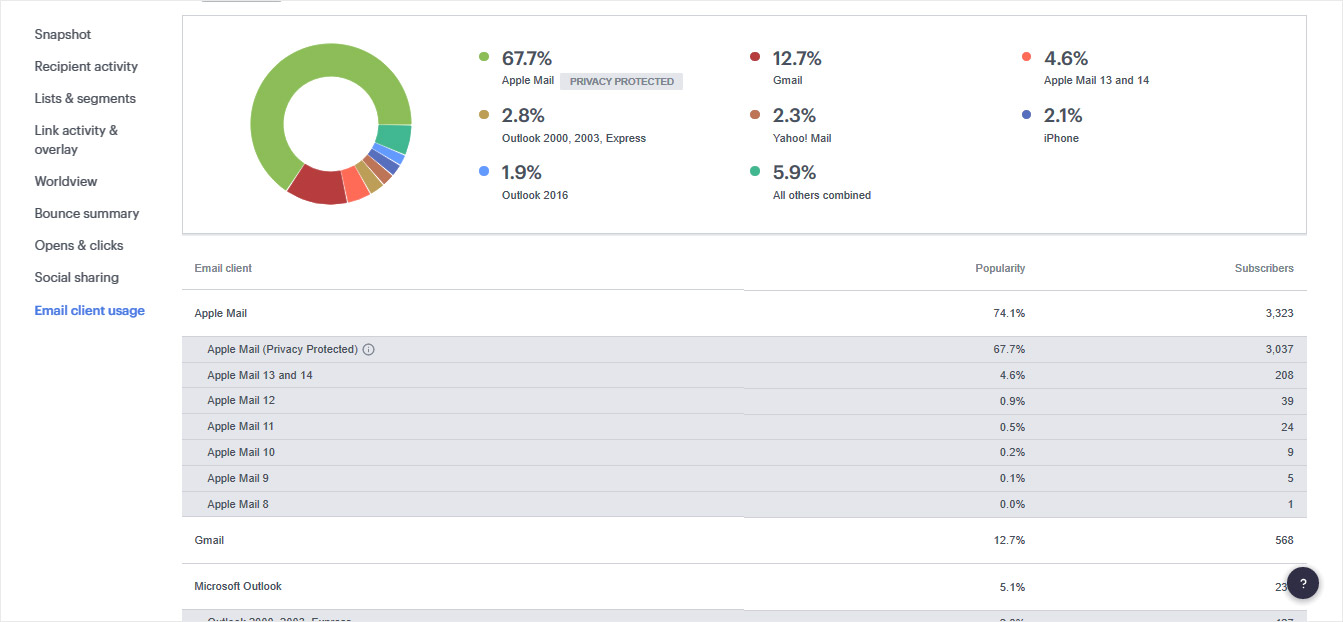Click the 12.7% legend heading

[x=797, y=58]
